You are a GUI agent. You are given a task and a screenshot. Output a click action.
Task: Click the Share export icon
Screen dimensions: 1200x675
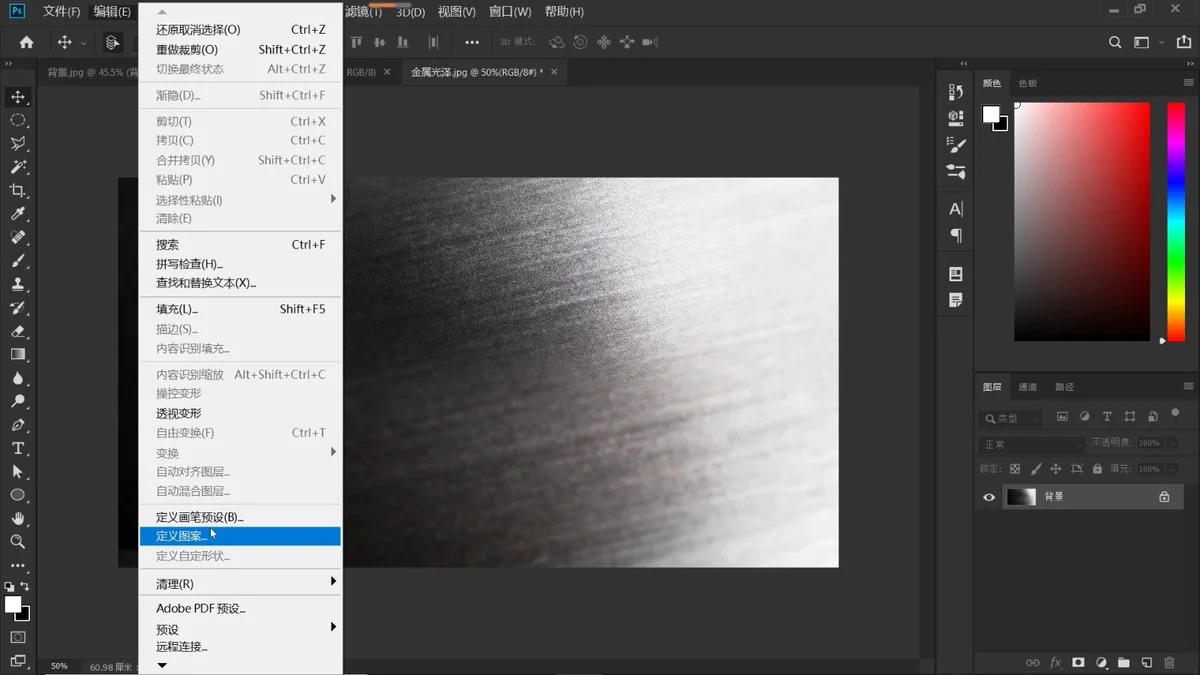point(1184,42)
